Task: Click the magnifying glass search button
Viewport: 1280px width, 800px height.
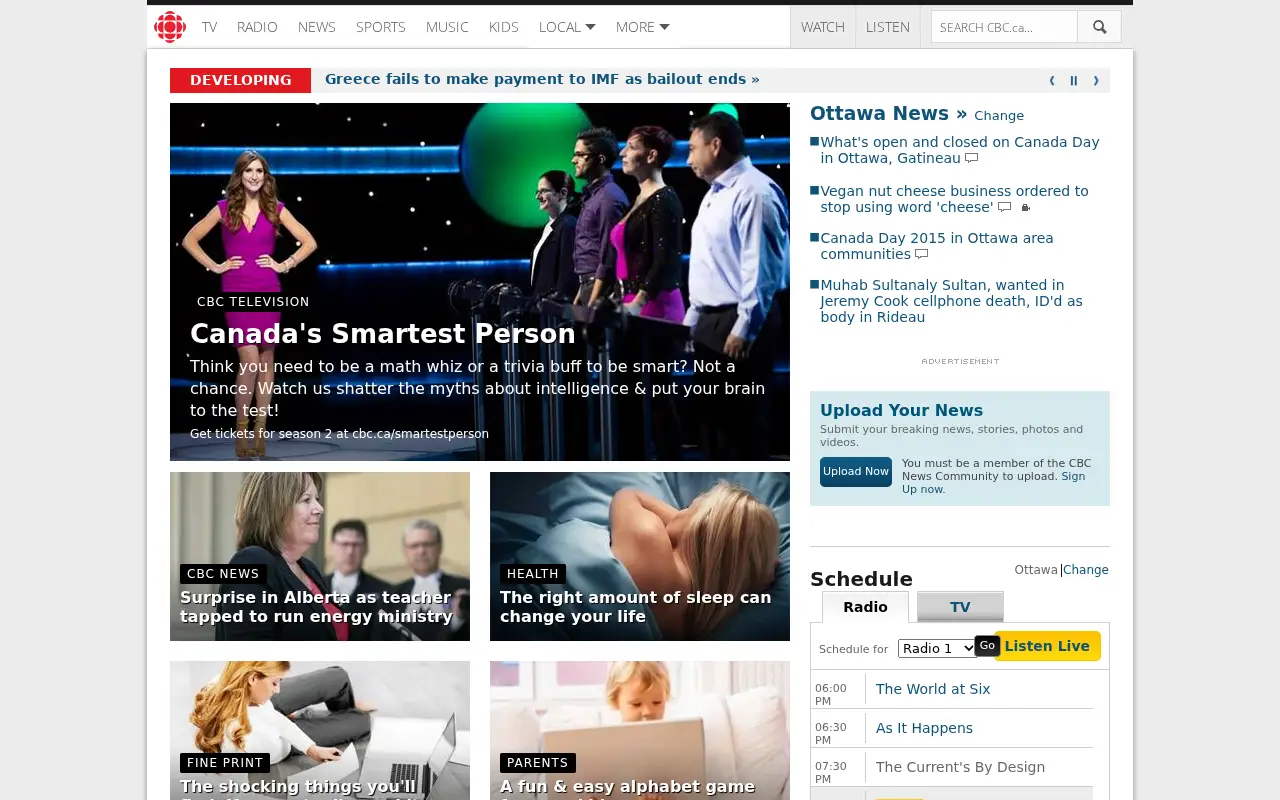Action: pyautogui.click(x=1099, y=27)
